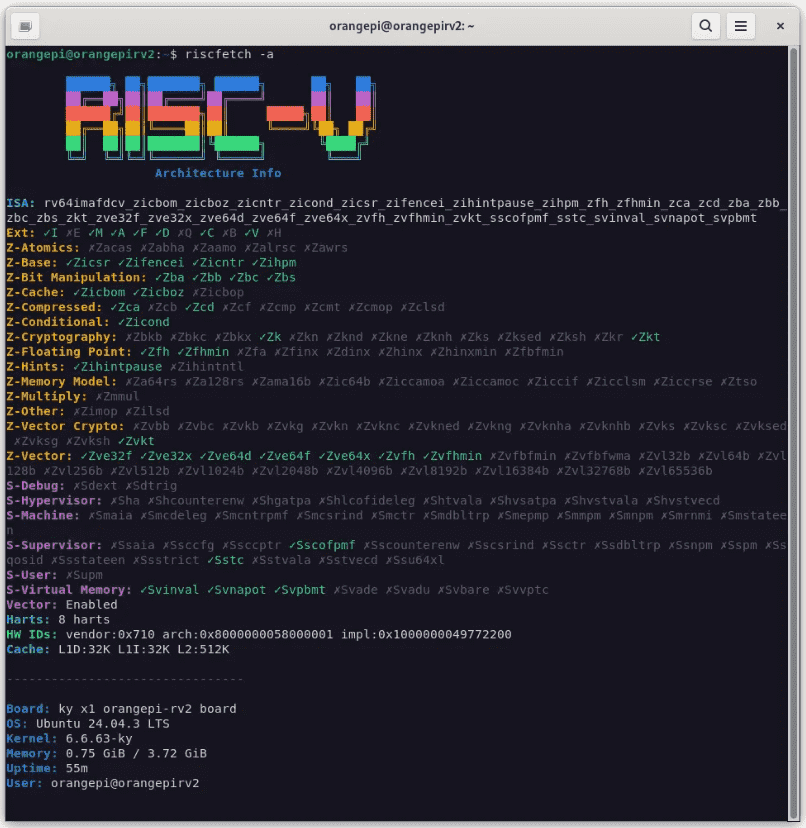Click the Z-Bit Manipulation: label
The height and width of the screenshot is (828, 806).
77,277
